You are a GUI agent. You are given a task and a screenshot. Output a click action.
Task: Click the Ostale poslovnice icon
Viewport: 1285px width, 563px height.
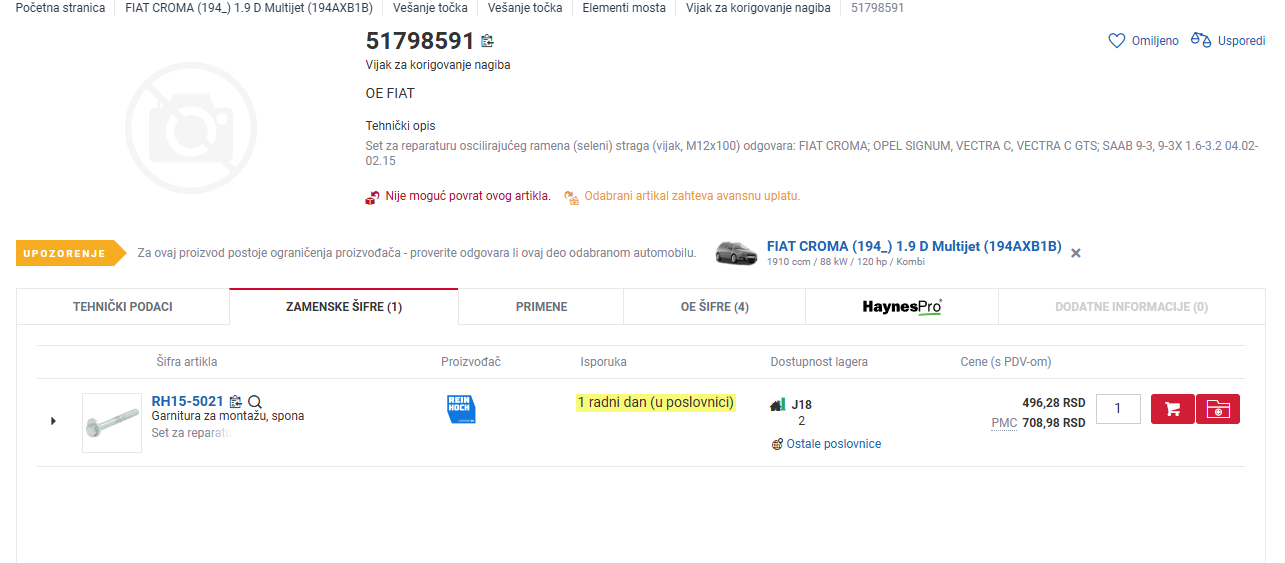(x=777, y=444)
